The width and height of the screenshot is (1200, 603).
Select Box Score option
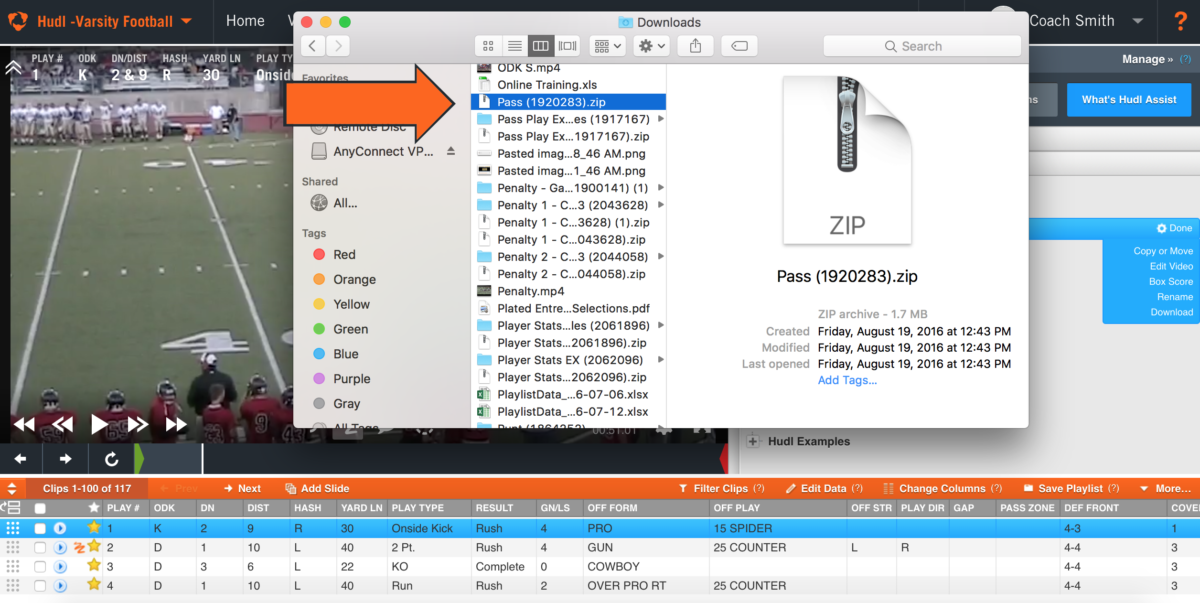1171,282
